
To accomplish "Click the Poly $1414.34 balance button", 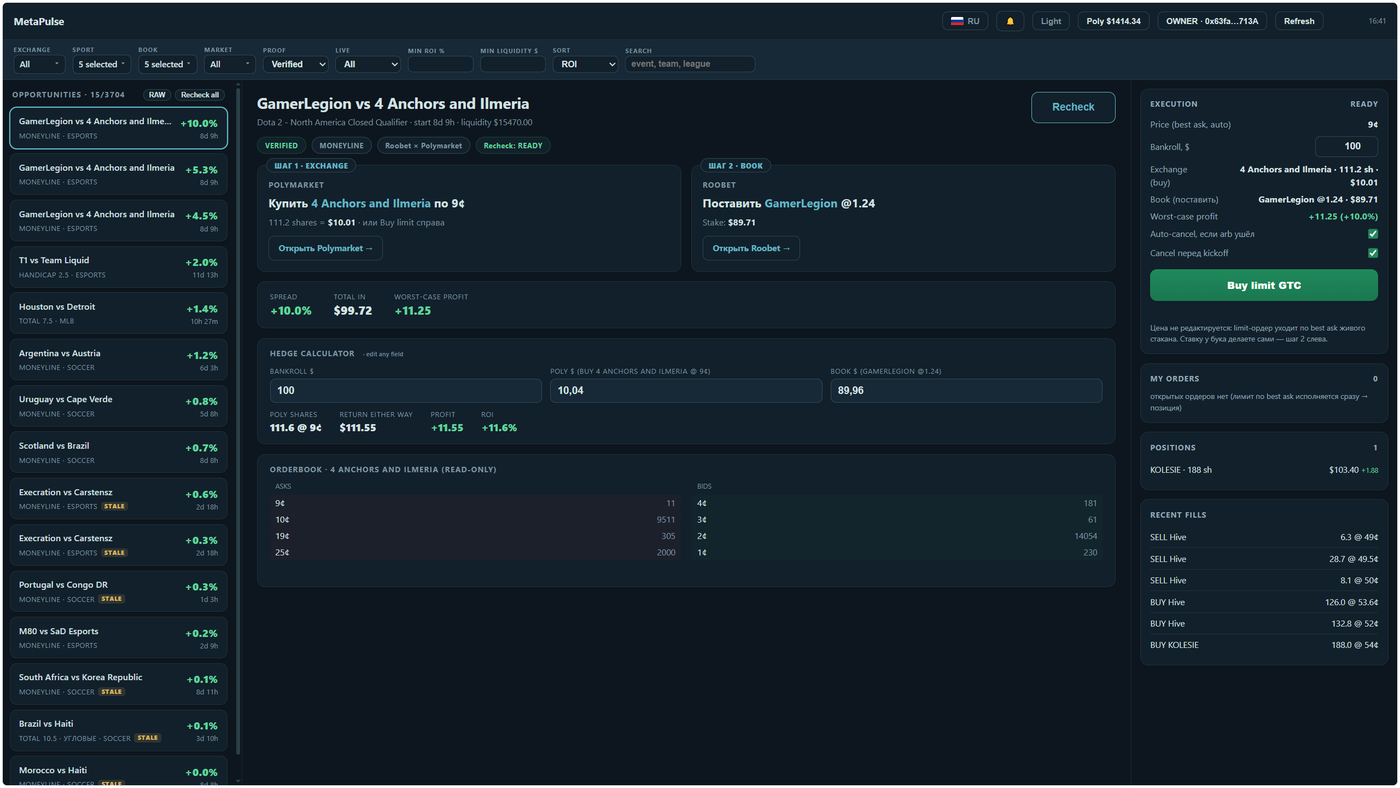I will 1114,21.
